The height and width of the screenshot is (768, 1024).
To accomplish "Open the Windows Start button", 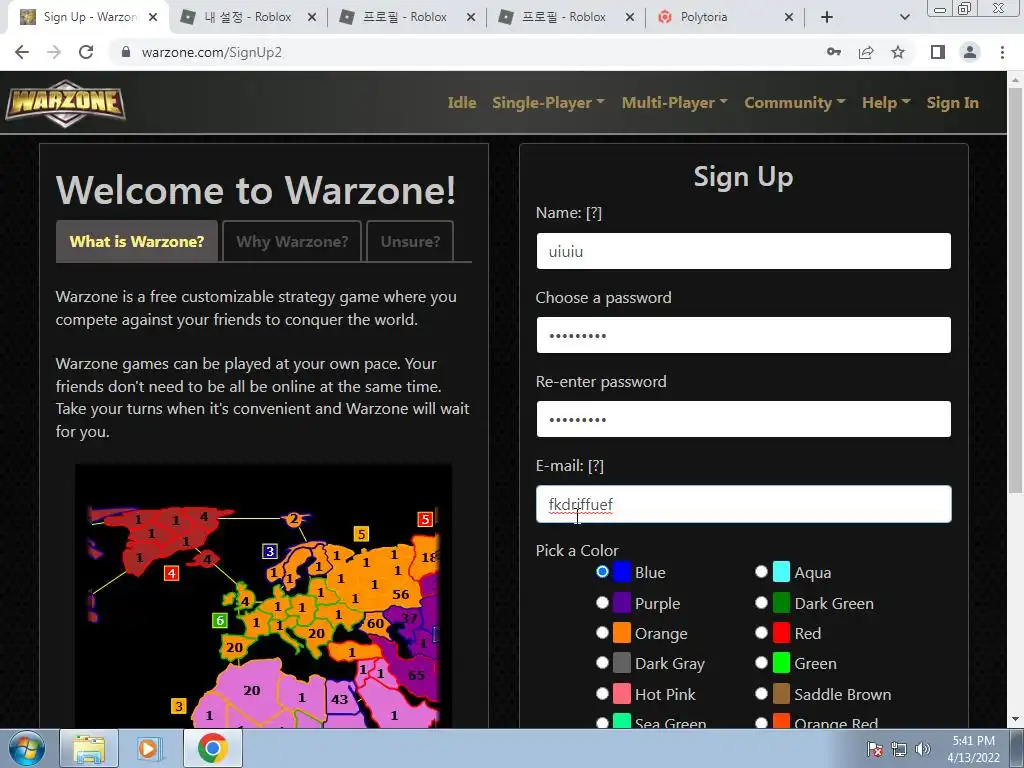I will [26, 748].
